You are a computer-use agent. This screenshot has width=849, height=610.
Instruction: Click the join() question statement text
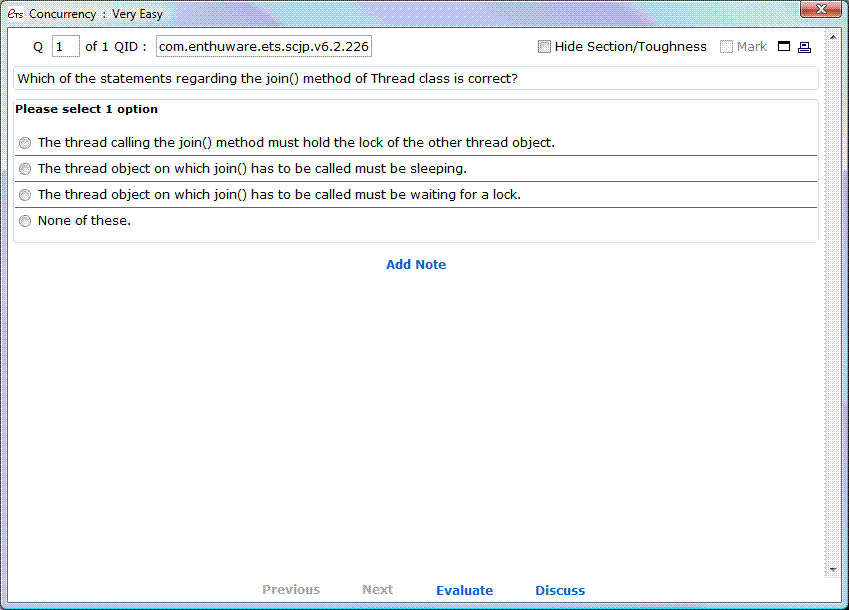(x=268, y=79)
